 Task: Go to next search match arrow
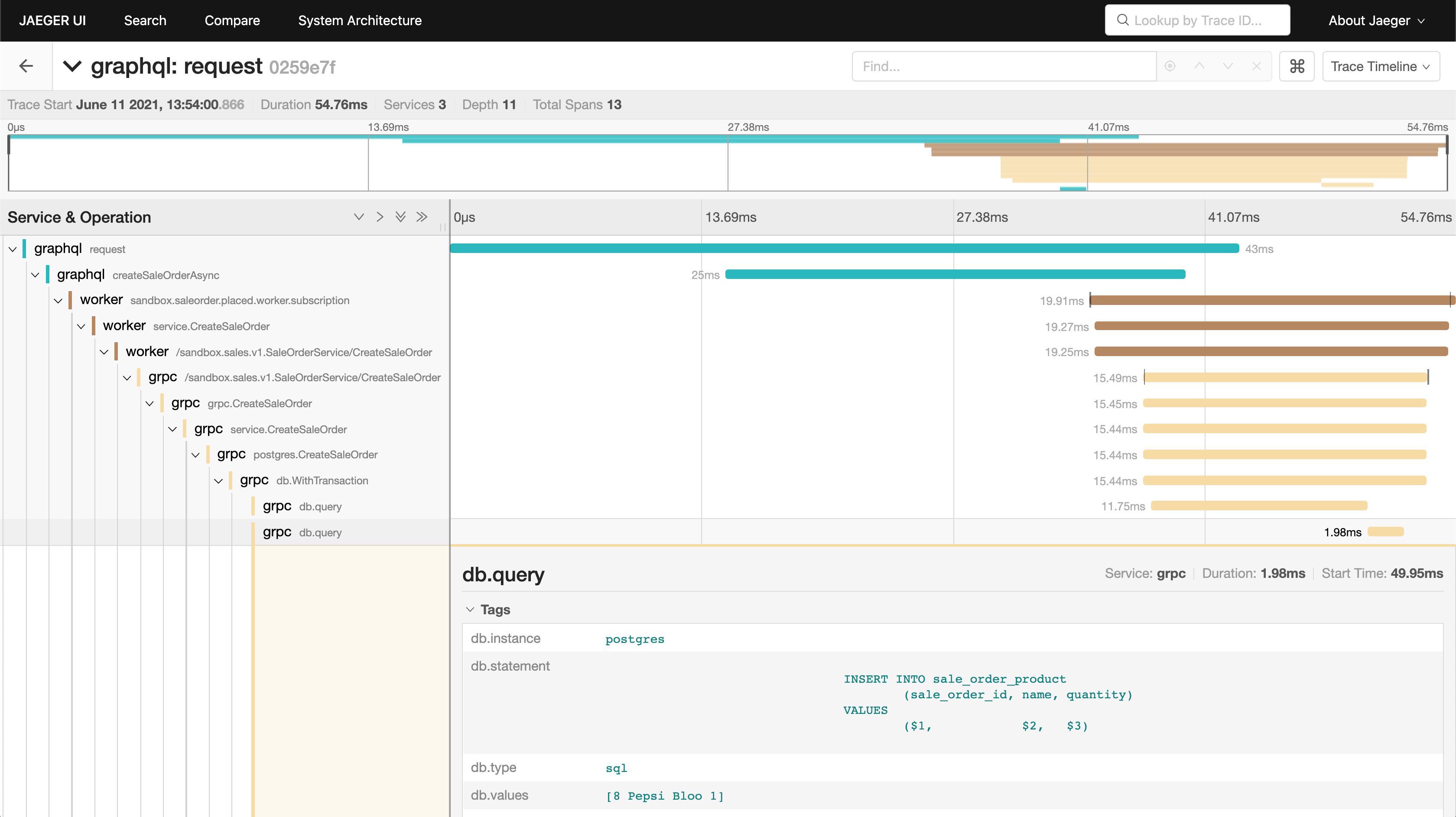pos(1228,66)
